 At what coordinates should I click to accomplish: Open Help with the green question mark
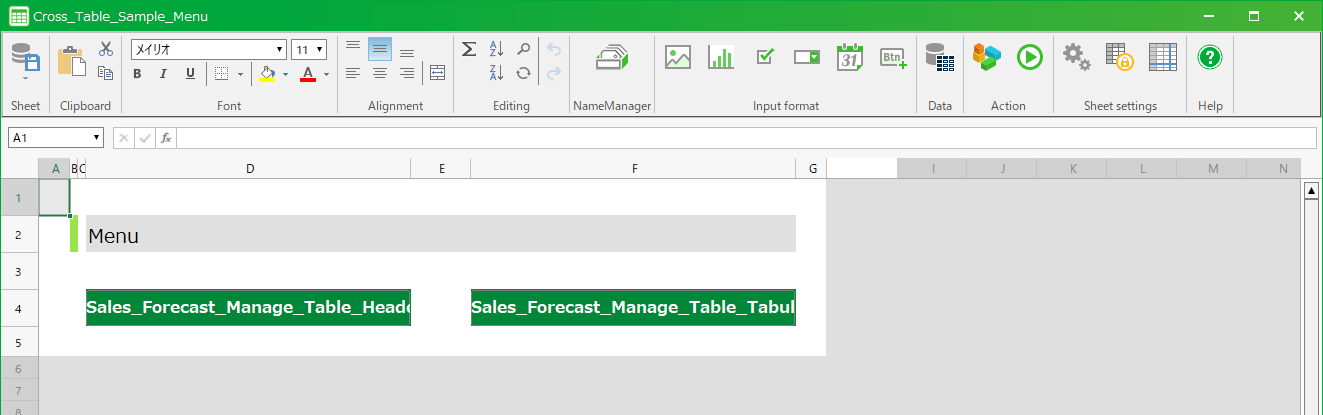(x=1210, y=58)
